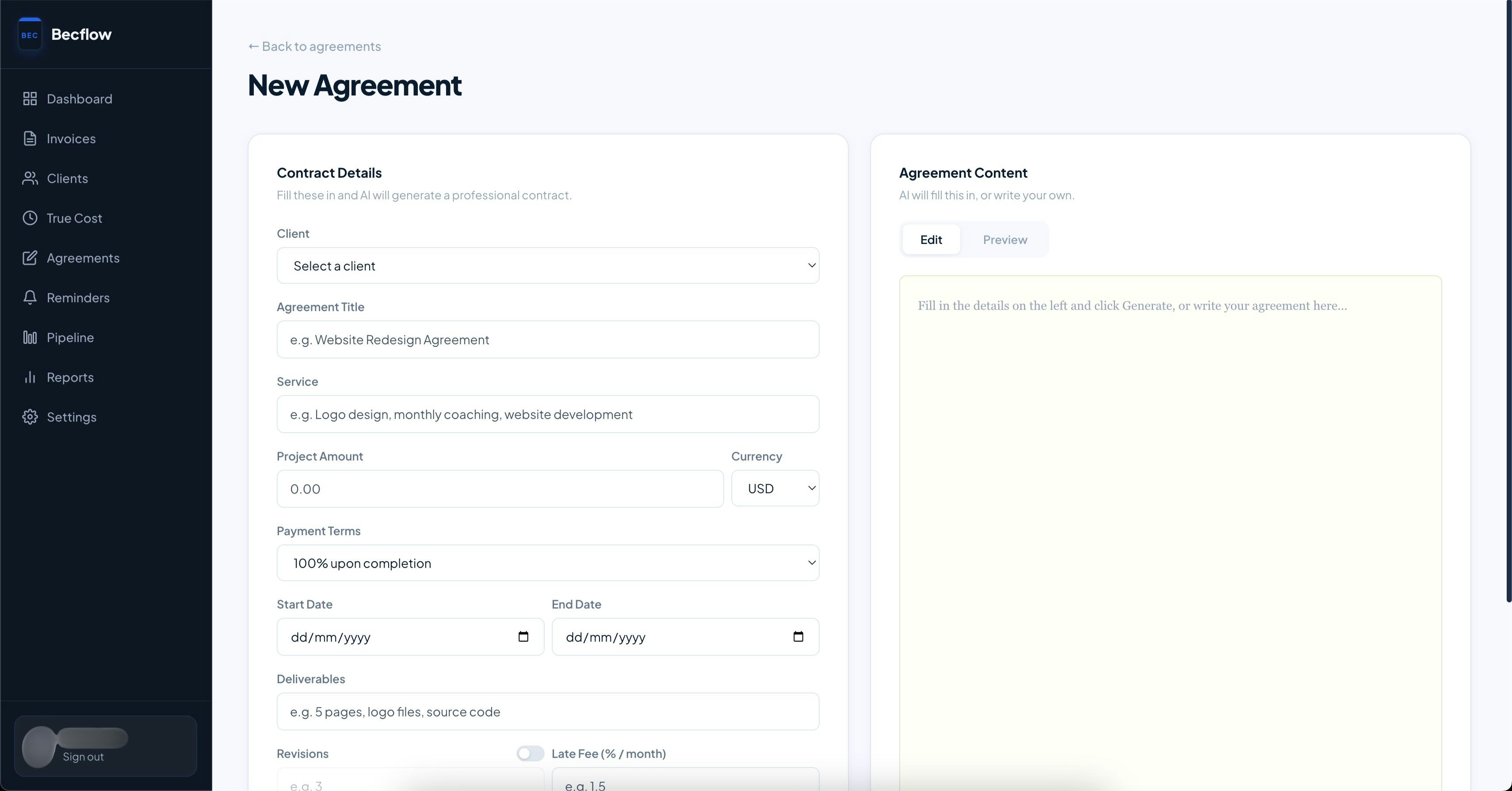
Task: Open the Start Date calendar picker icon
Action: click(523, 637)
